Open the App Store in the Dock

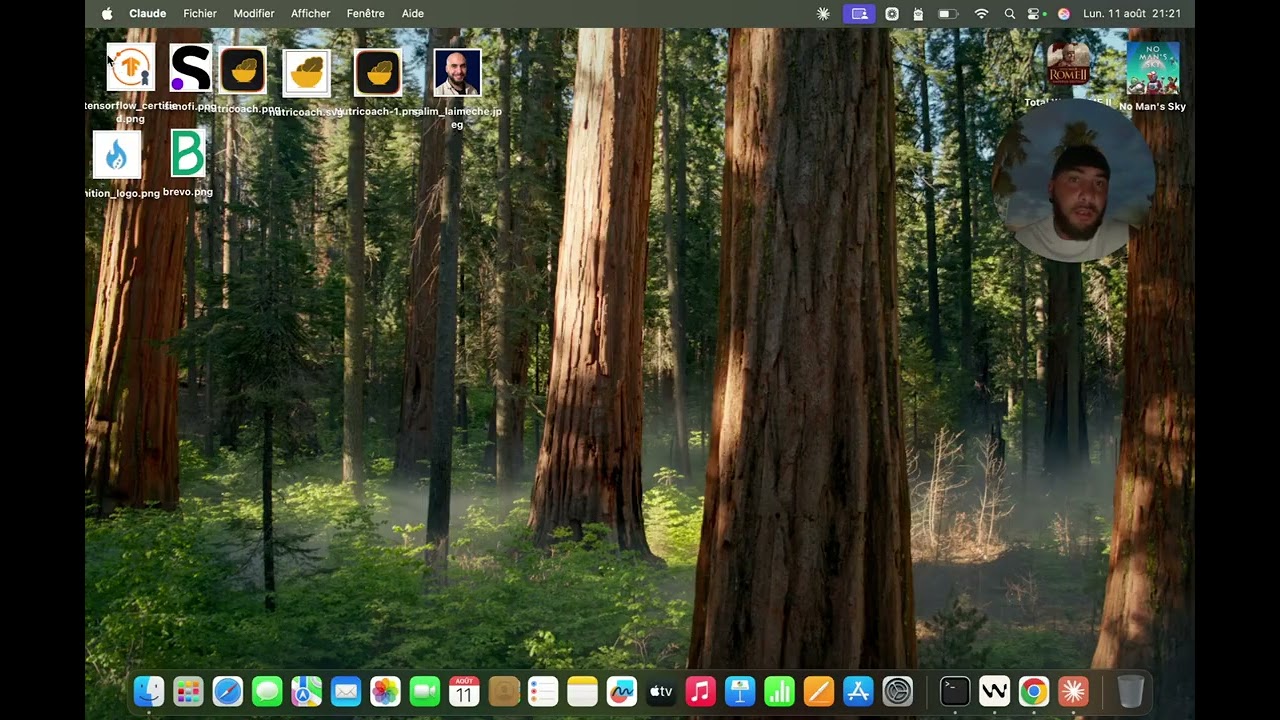(x=858, y=691)
